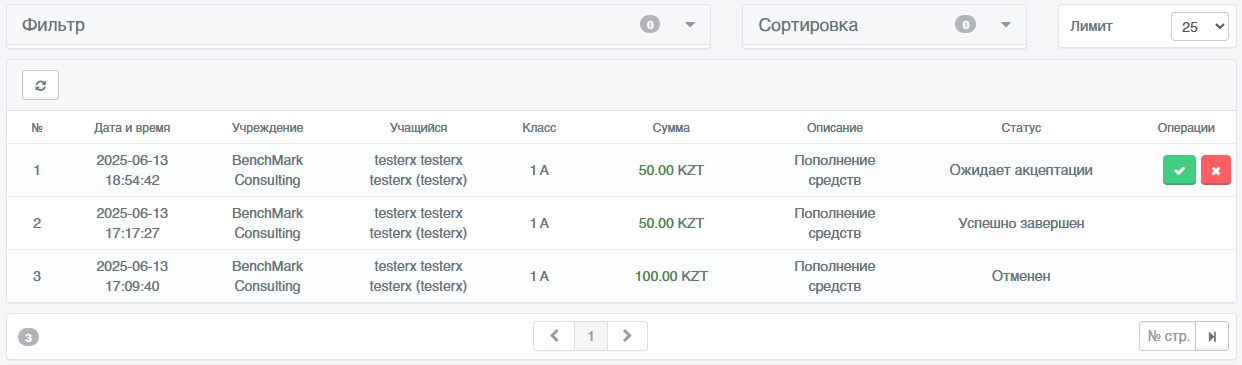Go to next page arrow
1242x365 pixels.
pos(627,336)
